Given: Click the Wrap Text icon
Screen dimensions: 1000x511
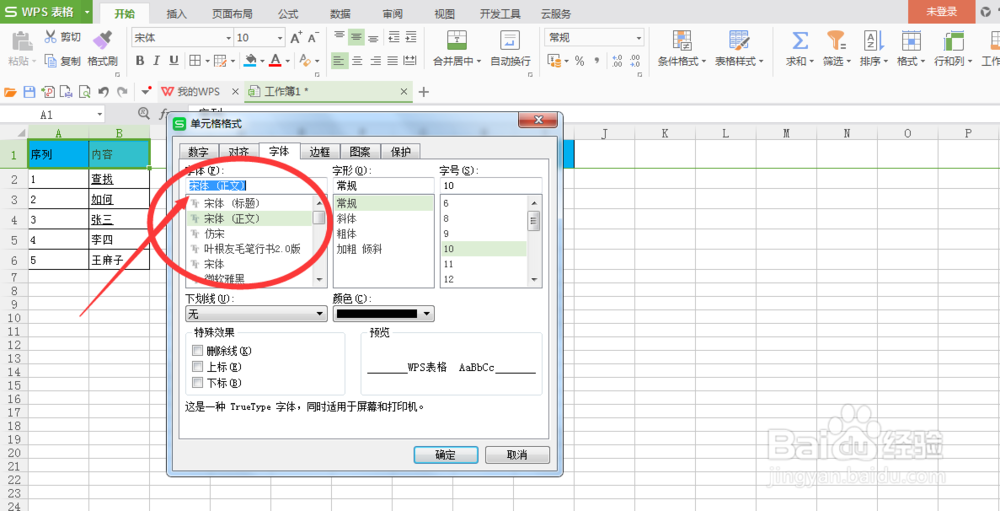Looking at the screenshot, I should 510,40.
